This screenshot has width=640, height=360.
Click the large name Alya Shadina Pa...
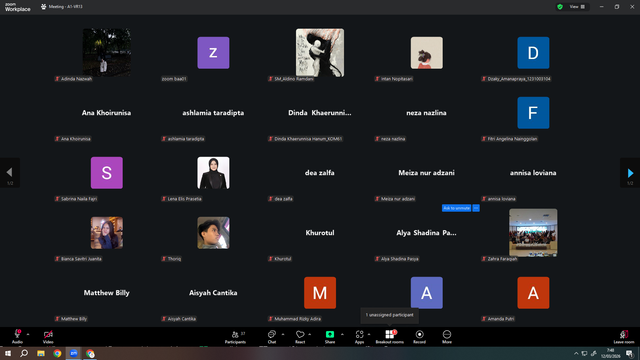427,233
